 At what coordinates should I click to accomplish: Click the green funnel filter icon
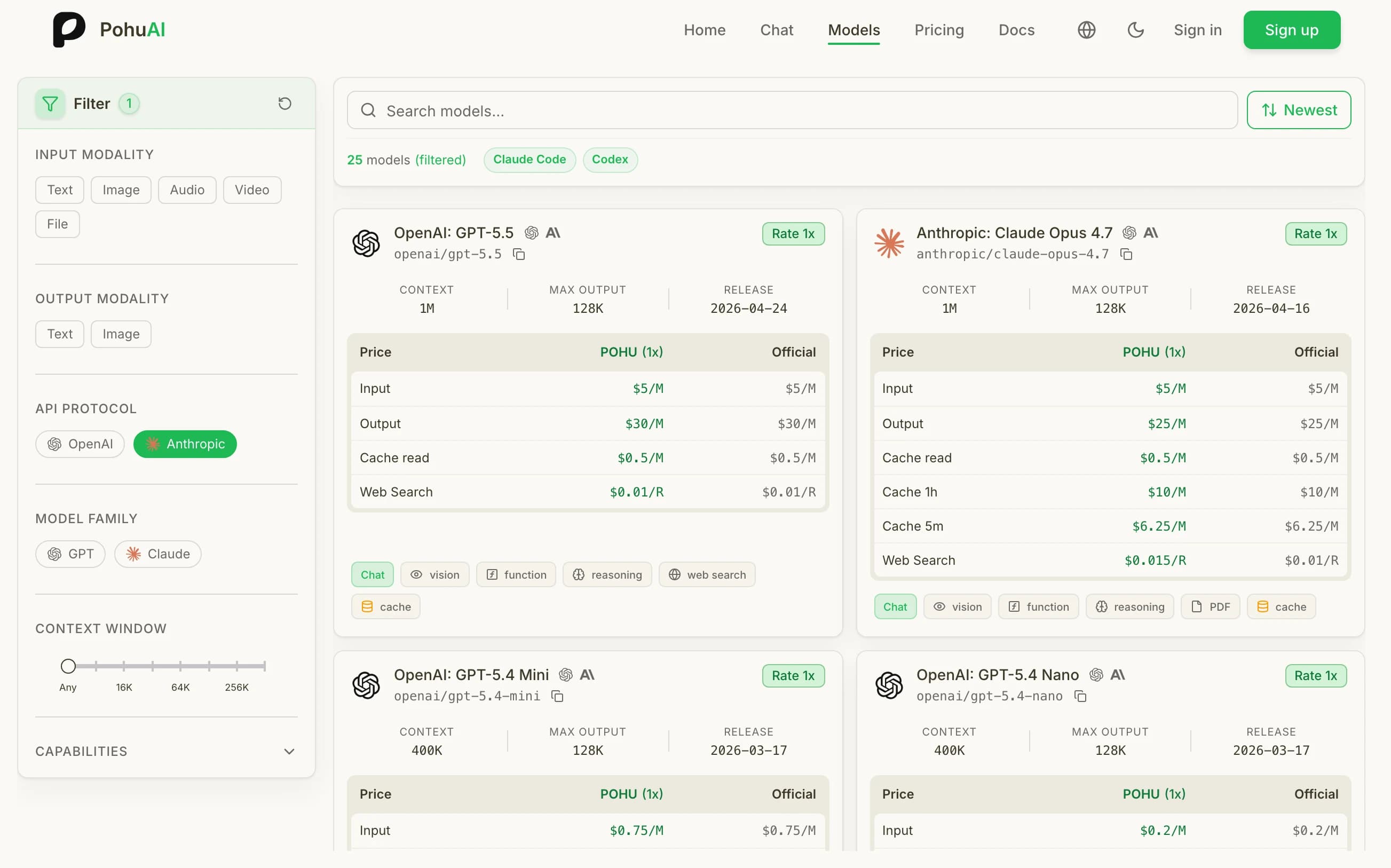(x=51, y=104)
